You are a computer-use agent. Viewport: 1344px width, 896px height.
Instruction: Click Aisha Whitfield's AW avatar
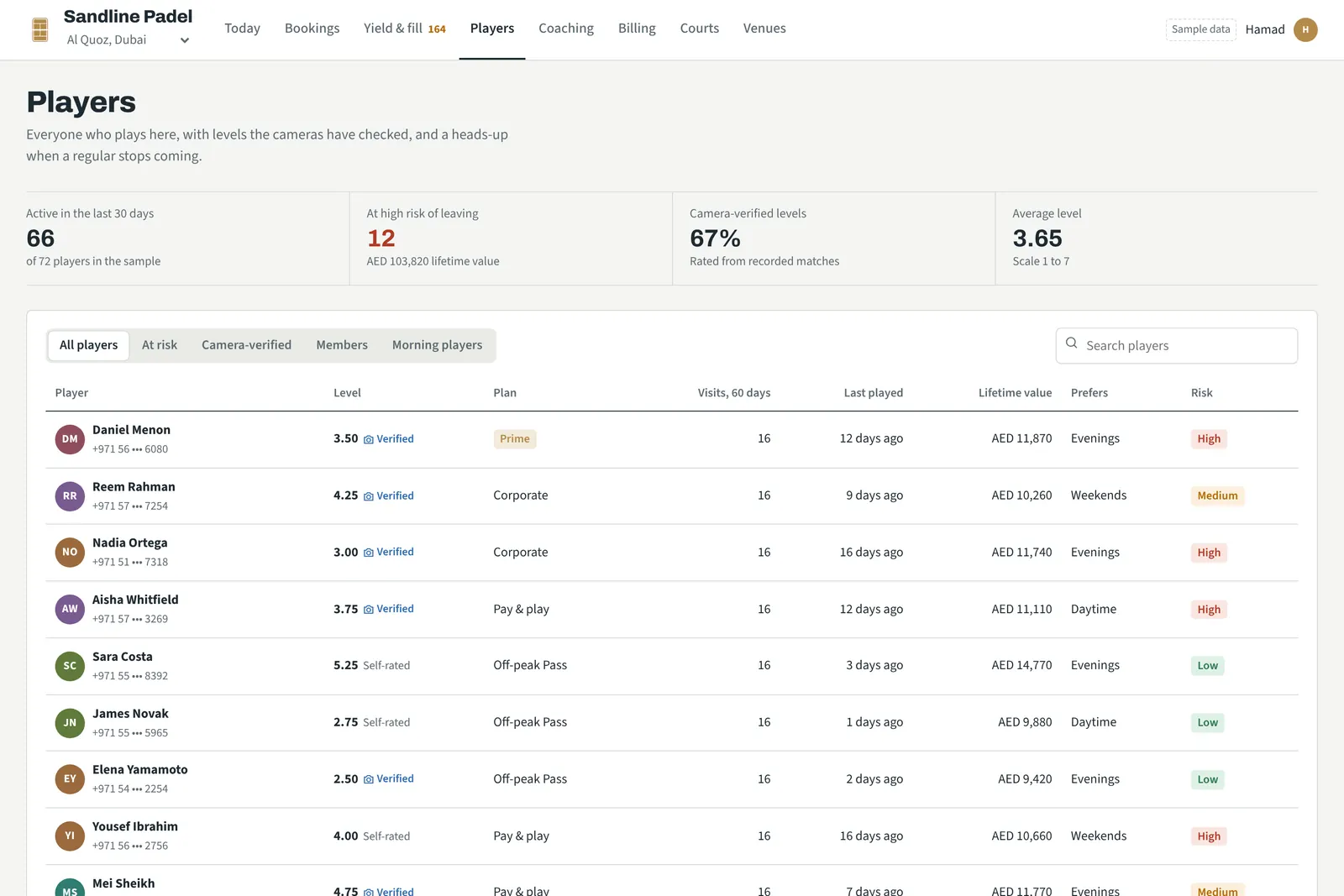pyautogui.click(x=70, y=610)
